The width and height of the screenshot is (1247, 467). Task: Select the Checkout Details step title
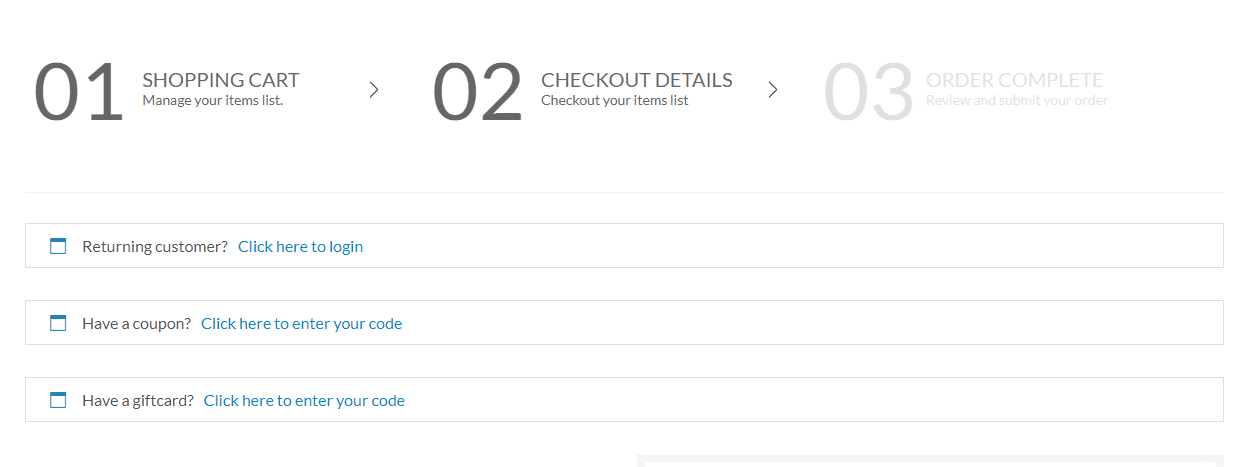(x=636, y=80)
